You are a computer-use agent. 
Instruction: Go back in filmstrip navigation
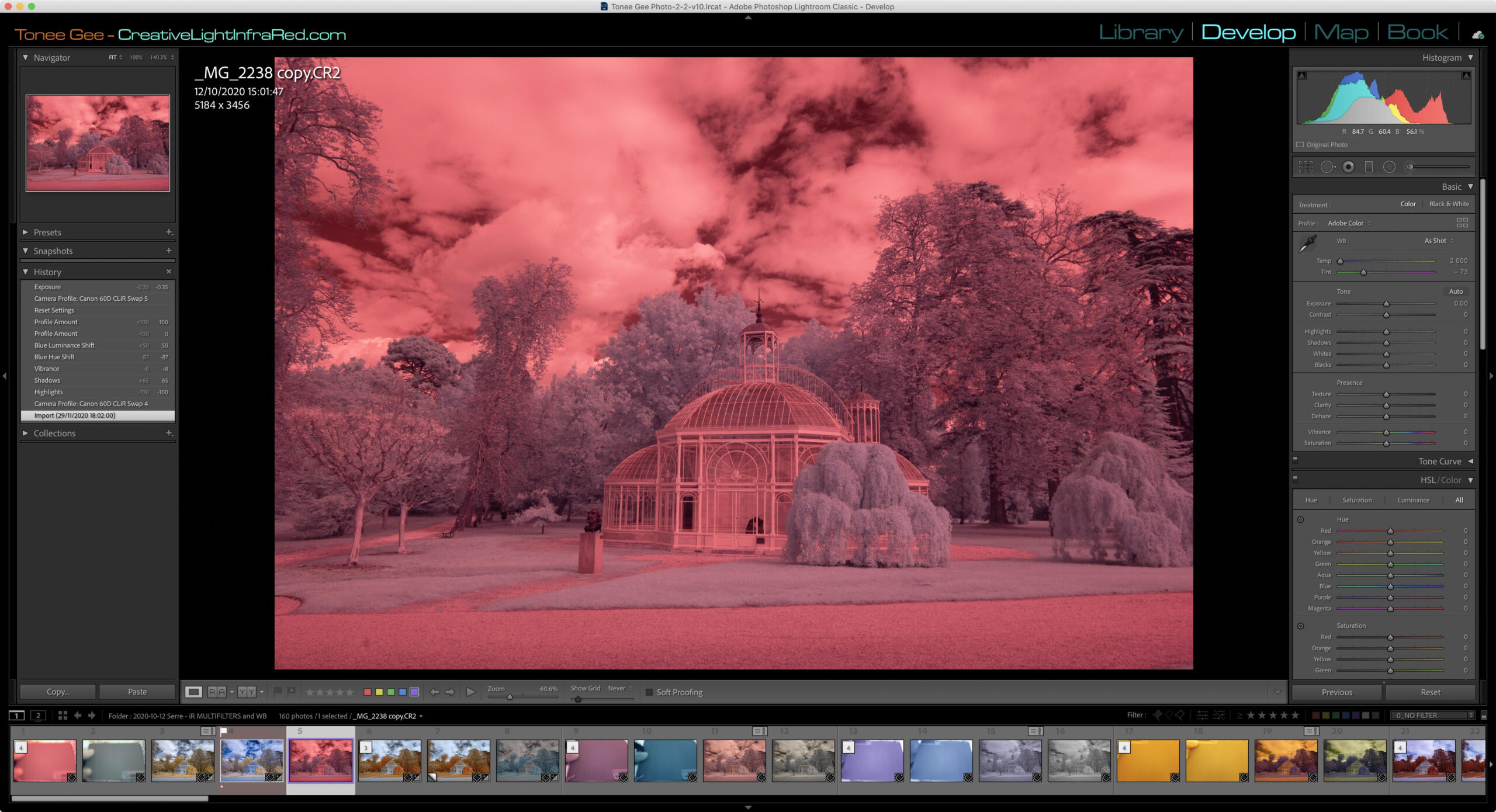pos(77,716)
